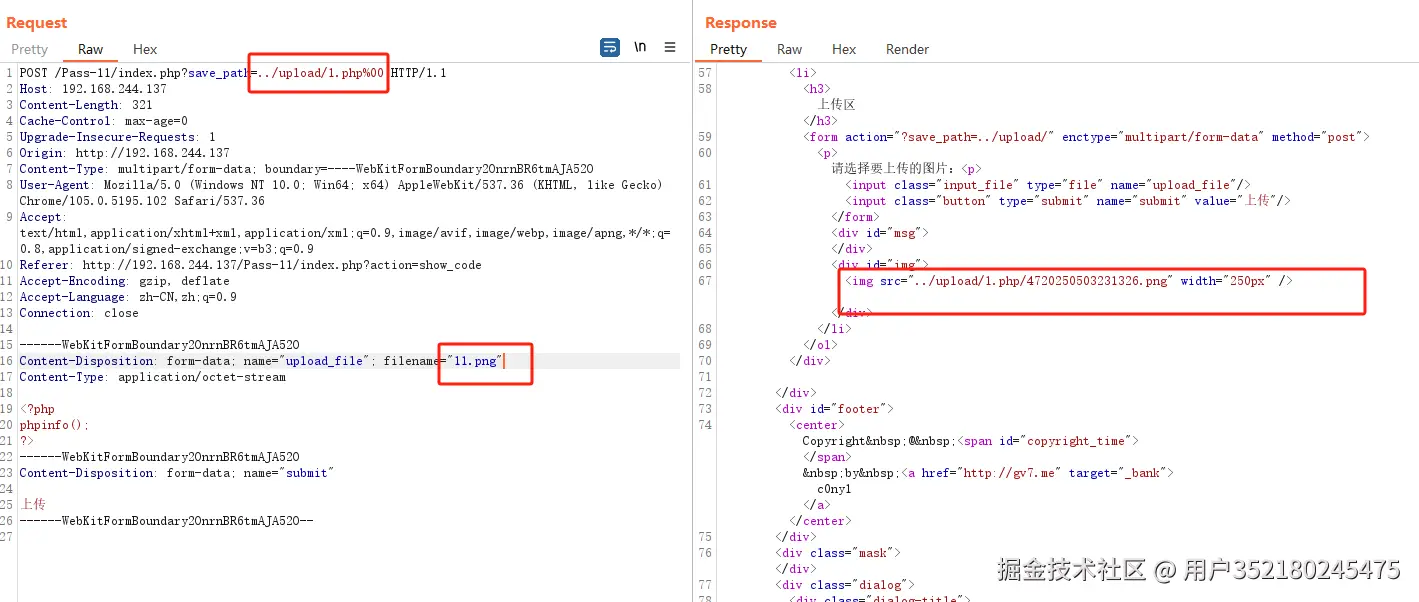
Task: Click the final boundary line ending with --
Action: click(166, 521)
